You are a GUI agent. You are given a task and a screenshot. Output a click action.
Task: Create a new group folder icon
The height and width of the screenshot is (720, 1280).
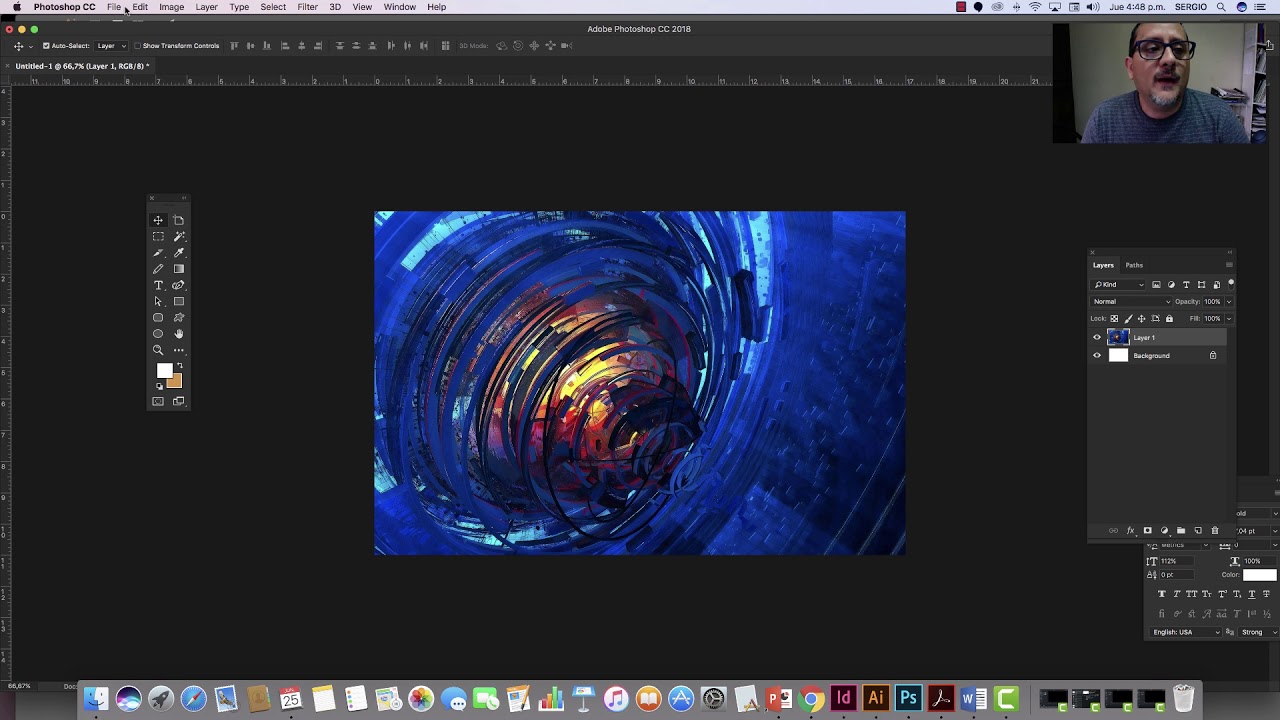(1181, 530)
